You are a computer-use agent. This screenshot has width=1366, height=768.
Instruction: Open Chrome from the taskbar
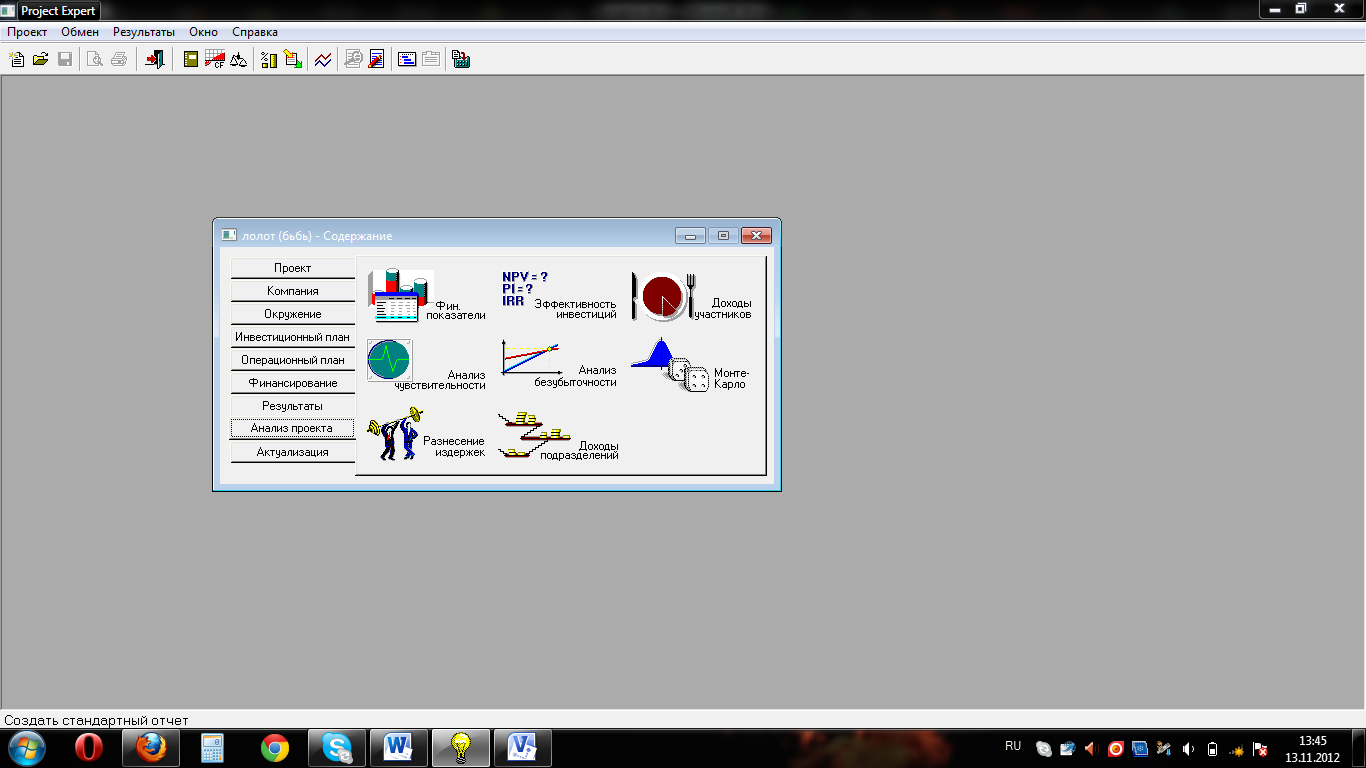point(275,747)
